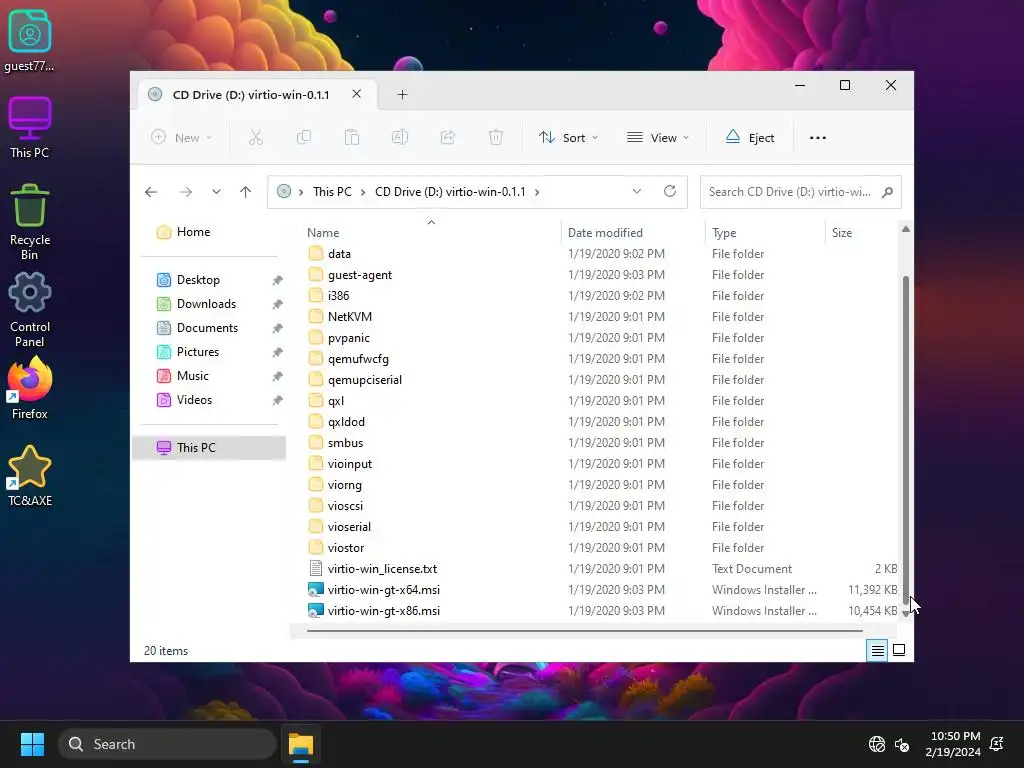Image resolution: width=1024 pixels, height=768 pixels.
Task: Open Windows Start menu
Action: tap(32, 744)
